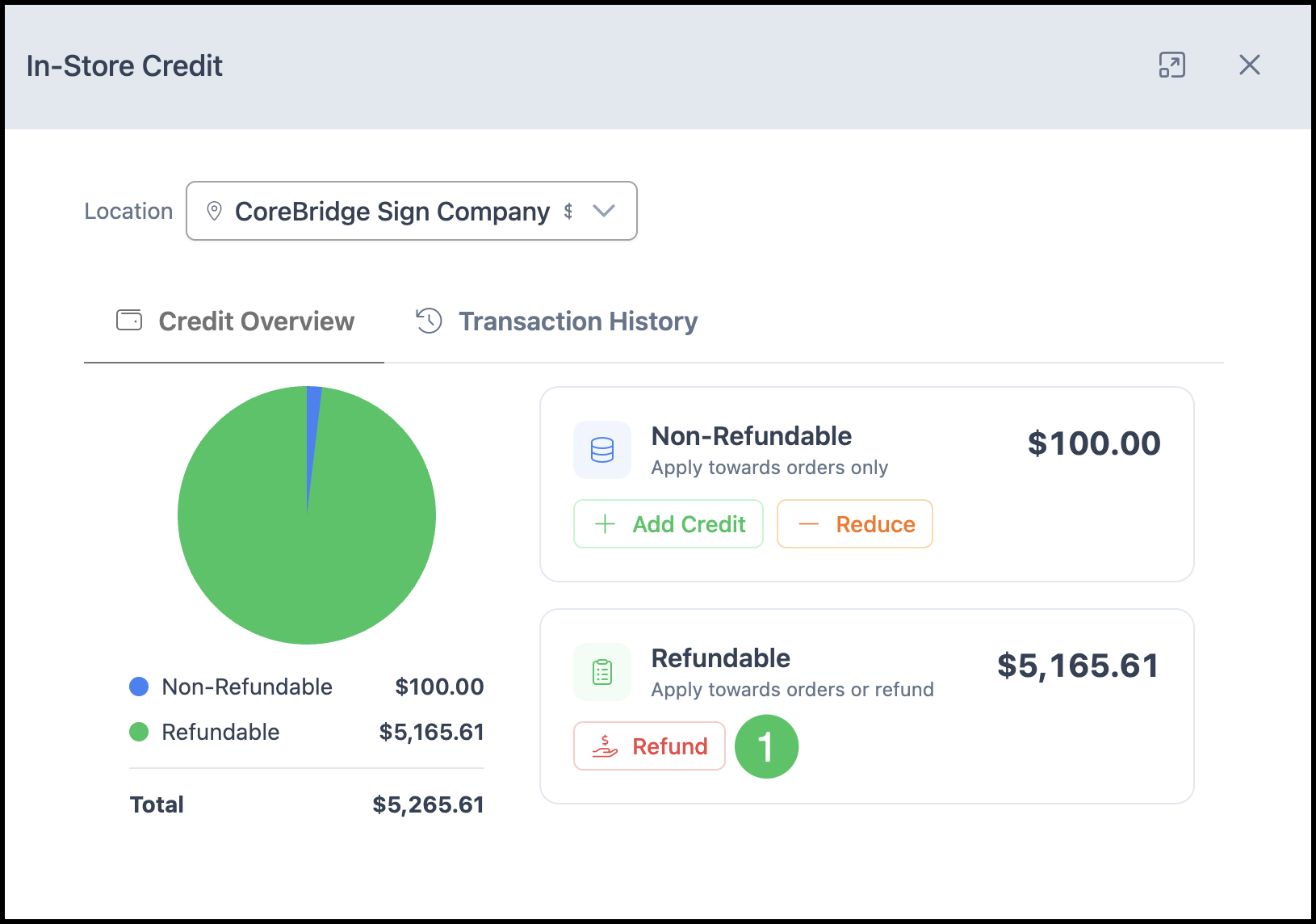Expand the Location dropdown chevron
The height and width of the screenshot is (924, 1316).
pos(604,211)
